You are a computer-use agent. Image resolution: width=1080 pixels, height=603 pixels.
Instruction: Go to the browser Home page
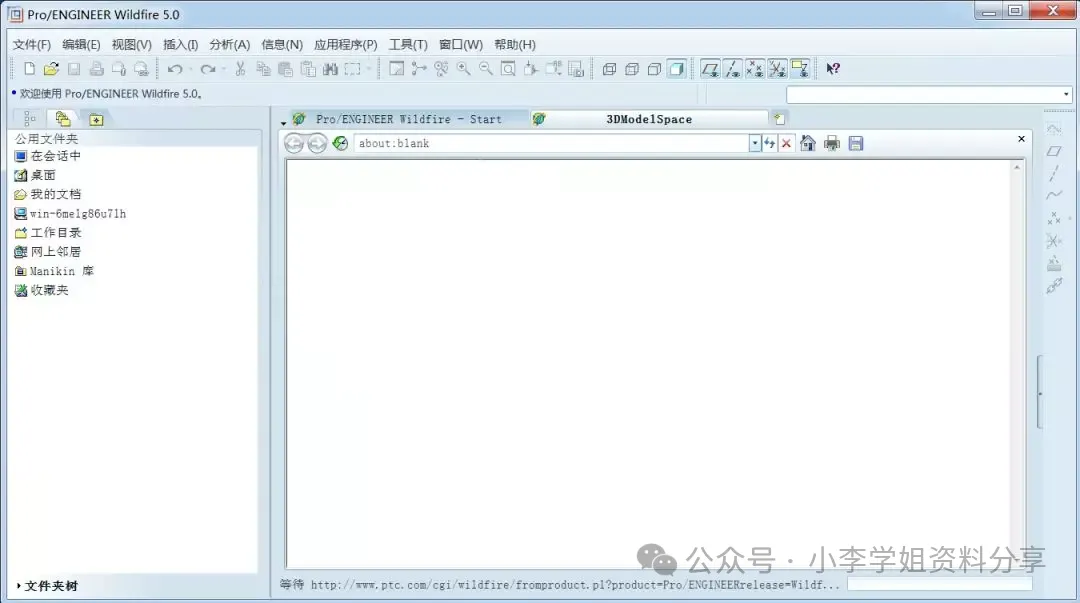coord(808,143)
